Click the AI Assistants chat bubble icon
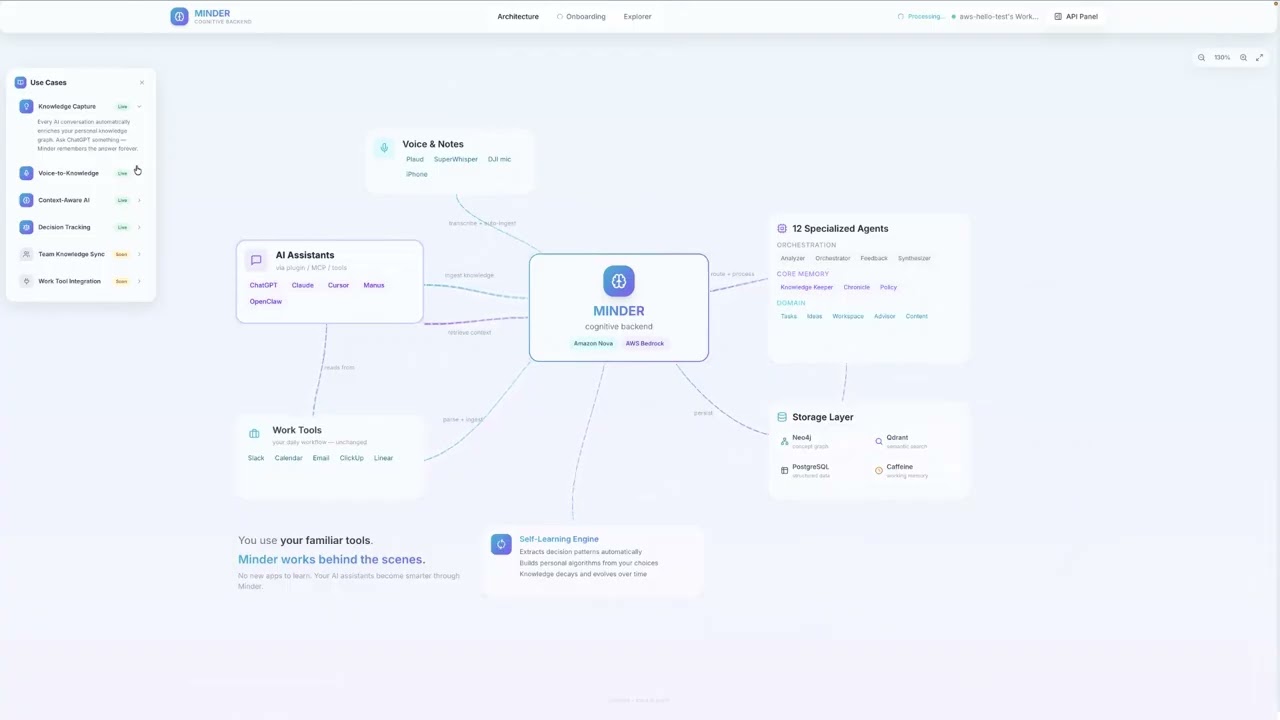 click(256, 260)
